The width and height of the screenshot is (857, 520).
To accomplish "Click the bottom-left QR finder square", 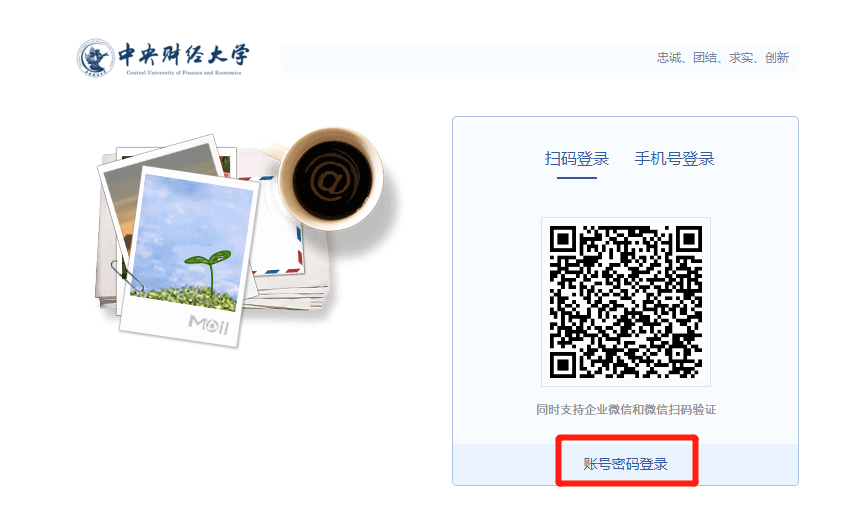I will 563,365.
